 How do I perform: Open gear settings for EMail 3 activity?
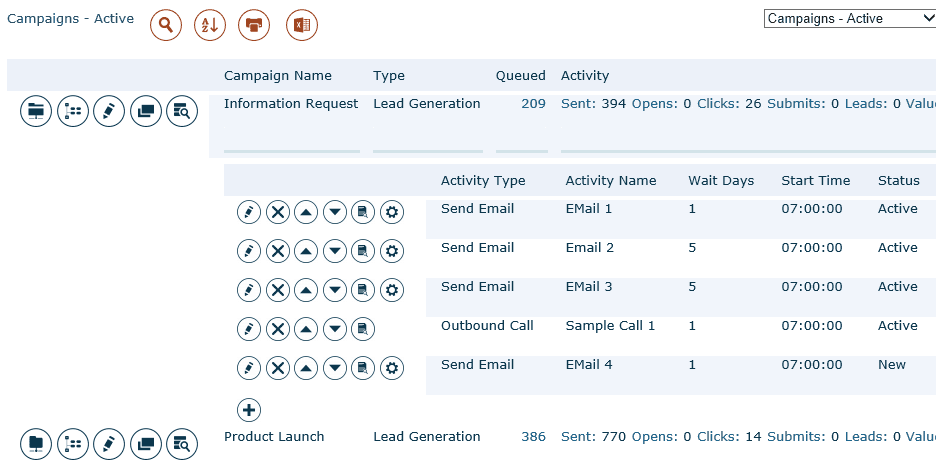click(392, 290)
